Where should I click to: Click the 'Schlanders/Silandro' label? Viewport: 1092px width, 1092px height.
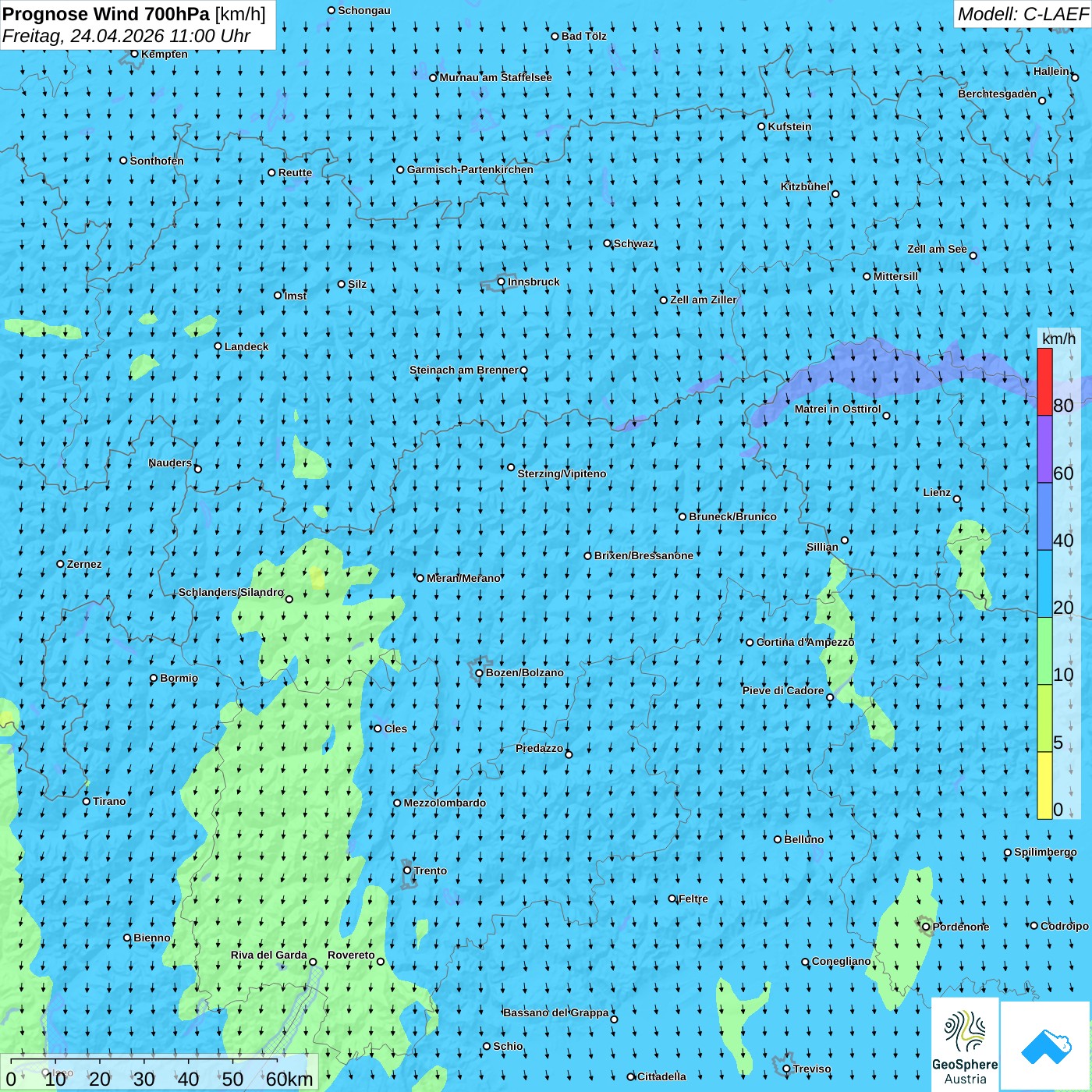pos(231,592)
